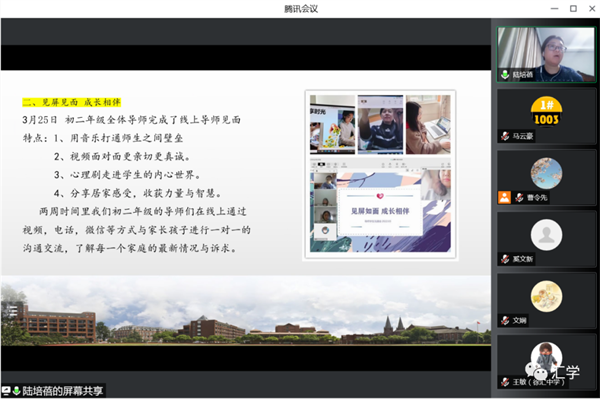Click the screen-share icon in the bottom-left status bar
This screenshot has width=600, height=399.
pyautogui.click(x=6, y=391)
